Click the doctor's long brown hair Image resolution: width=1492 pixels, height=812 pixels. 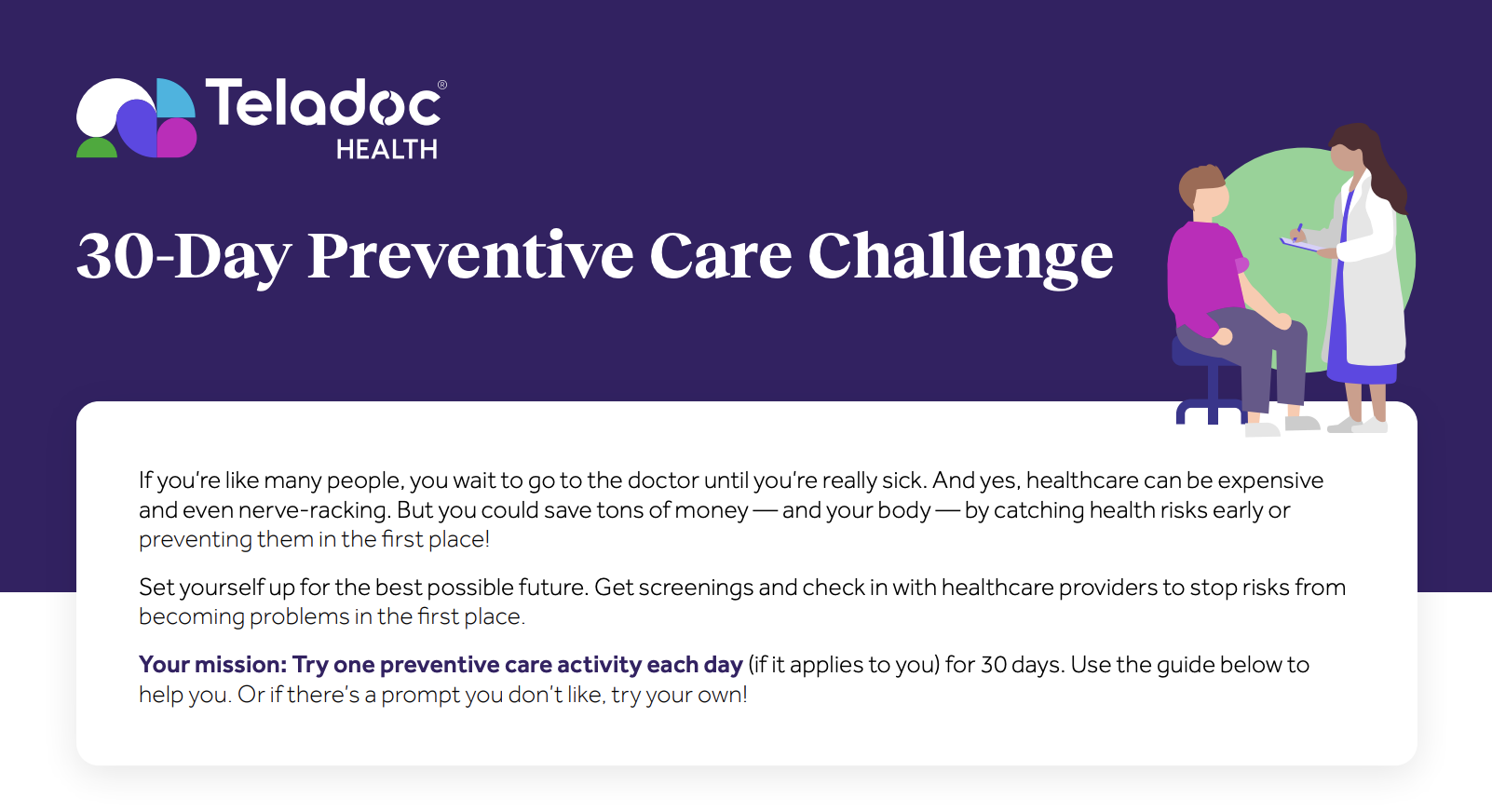(x=1376, y=165)
